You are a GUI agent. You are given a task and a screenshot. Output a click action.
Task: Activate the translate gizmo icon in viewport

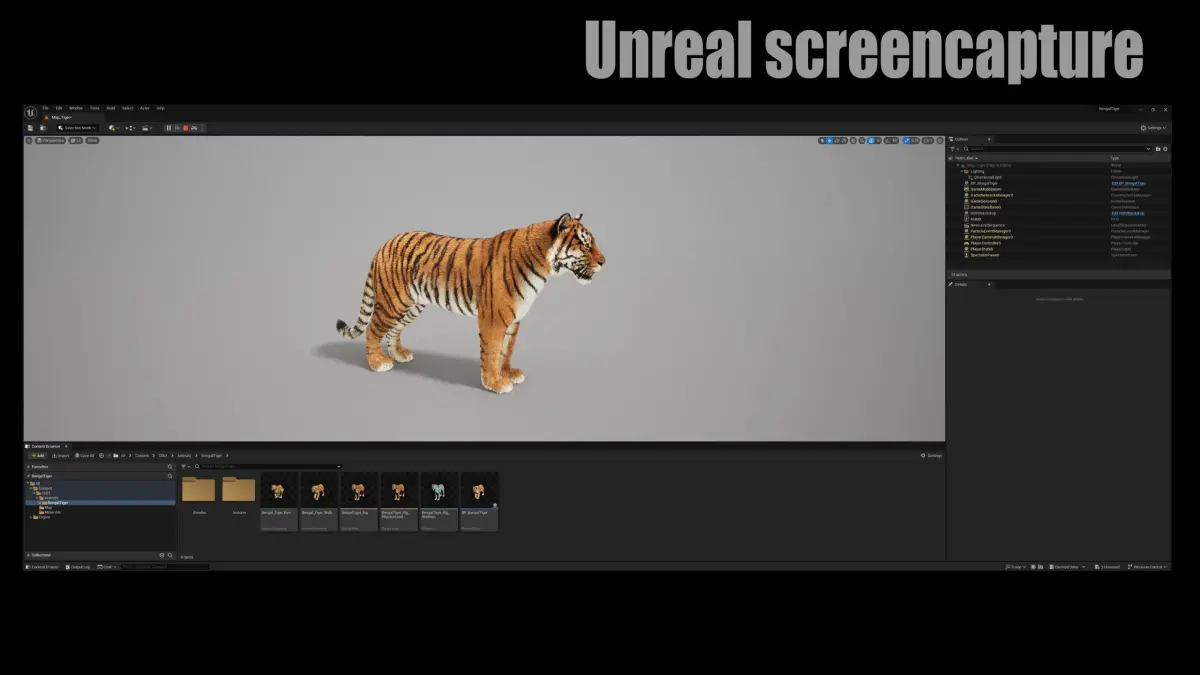(829, 140)
